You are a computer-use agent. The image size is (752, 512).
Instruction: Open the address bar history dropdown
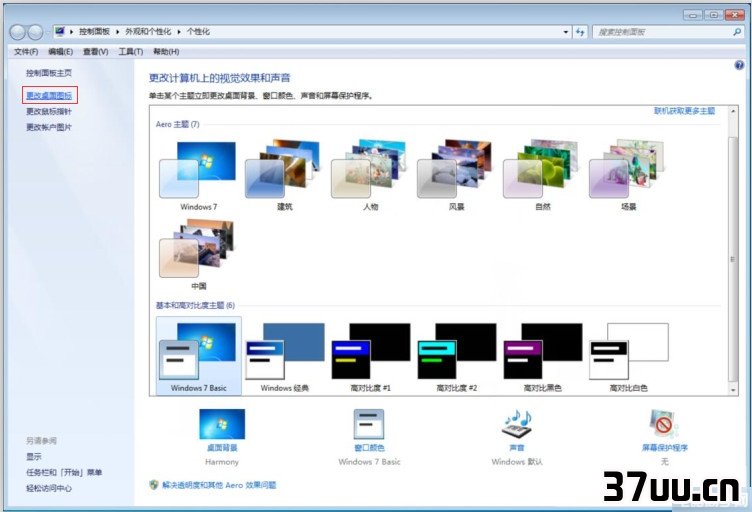click(566, 32)
